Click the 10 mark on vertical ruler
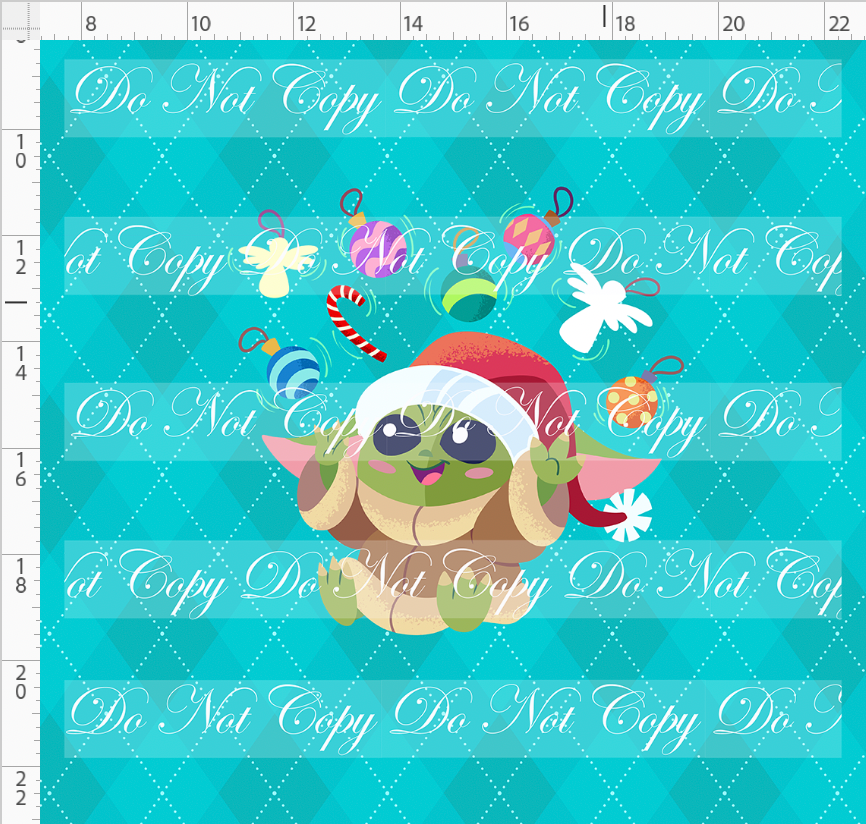Viewport: 866px width, 824px height. click(20, 152)
